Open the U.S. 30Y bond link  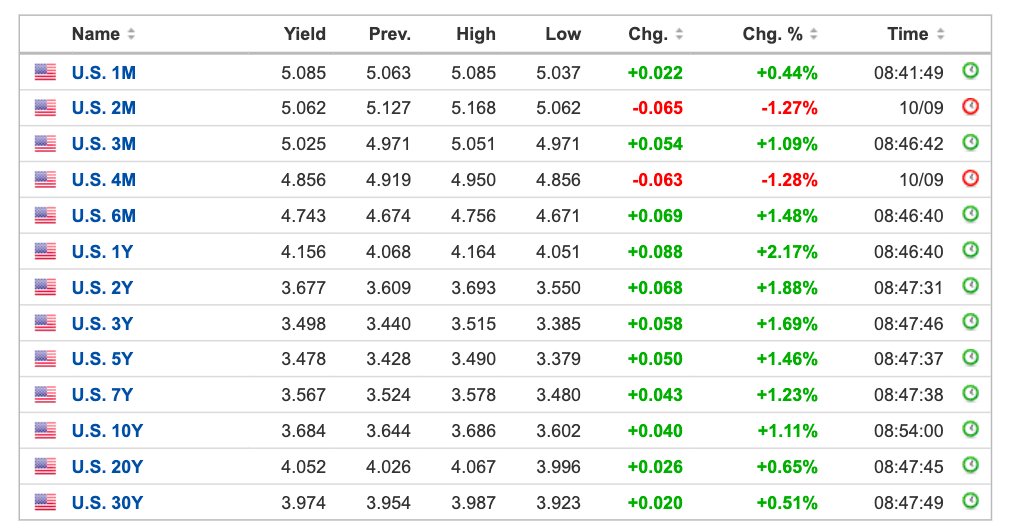coord(107,503)
